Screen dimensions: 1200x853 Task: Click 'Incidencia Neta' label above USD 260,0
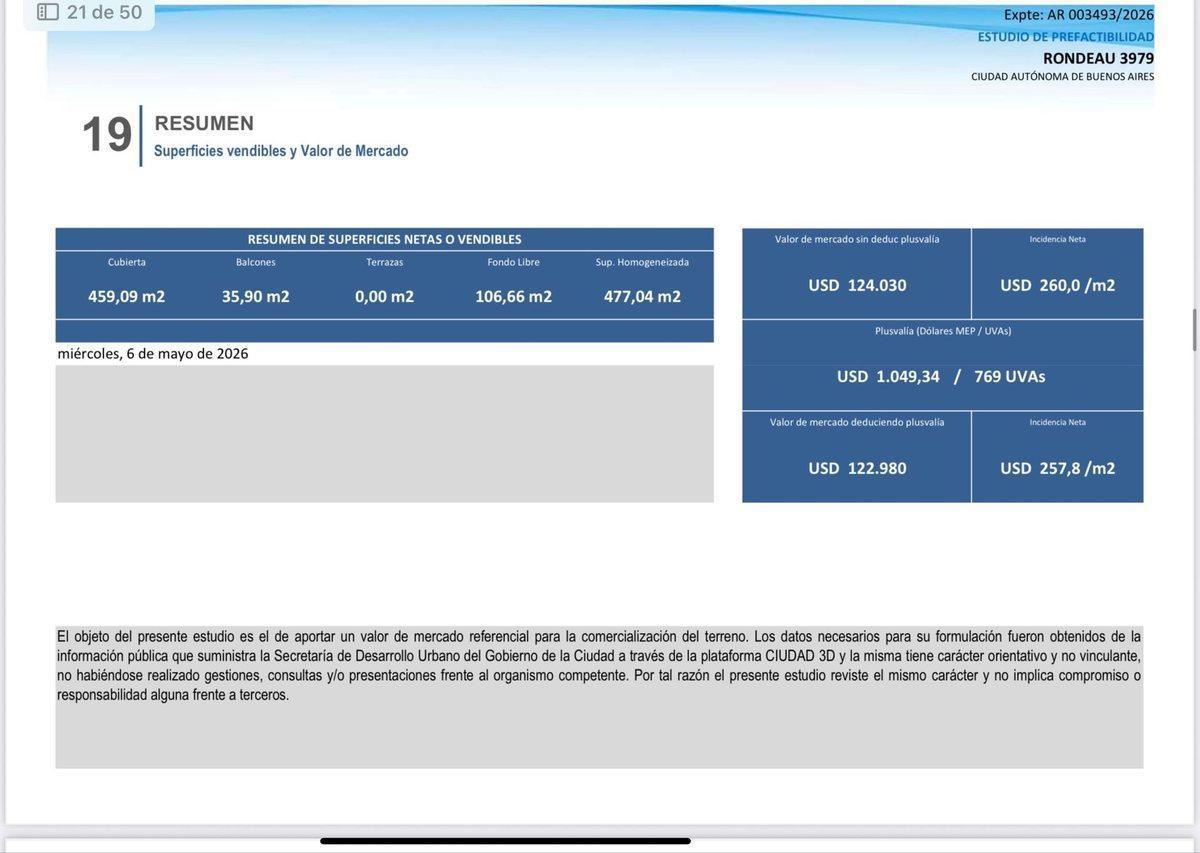pos(1058,239)
